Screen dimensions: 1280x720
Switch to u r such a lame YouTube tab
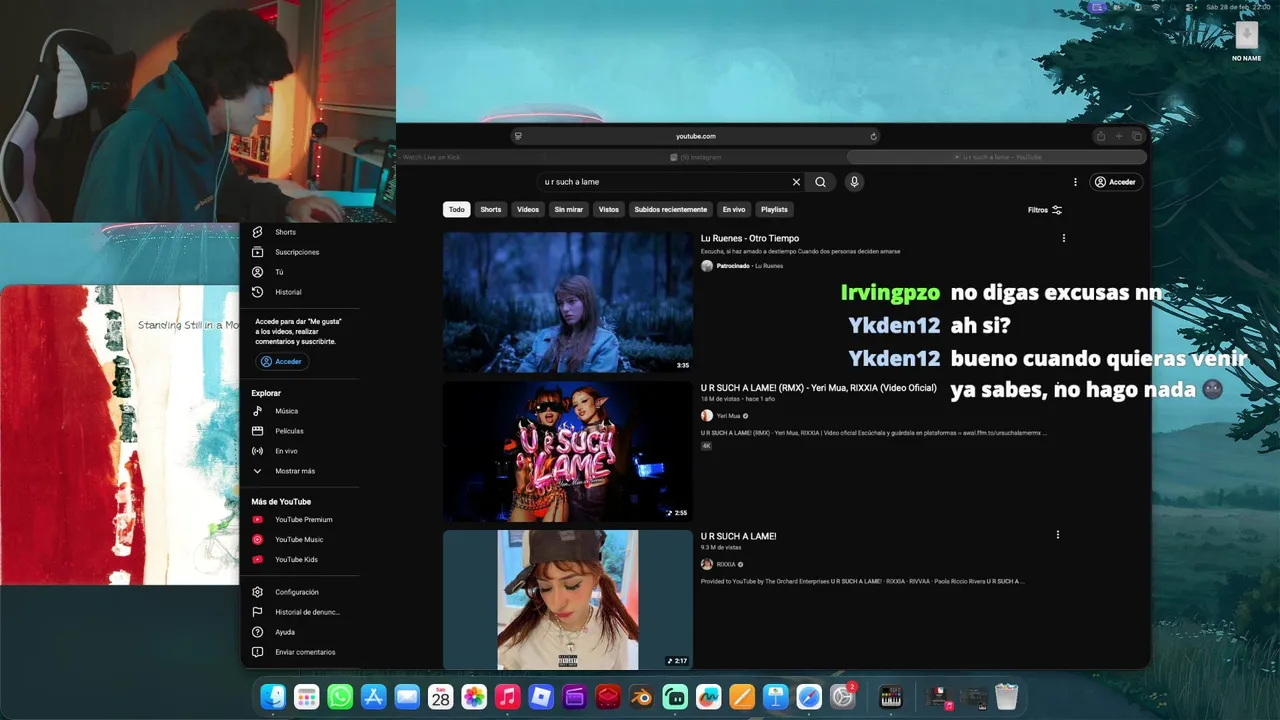tap(997, 157)
